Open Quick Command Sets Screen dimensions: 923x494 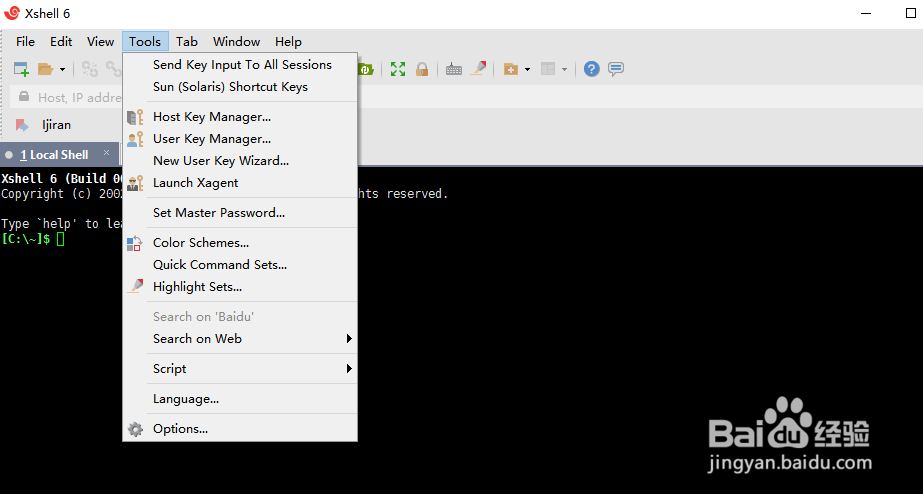(240, 264)
